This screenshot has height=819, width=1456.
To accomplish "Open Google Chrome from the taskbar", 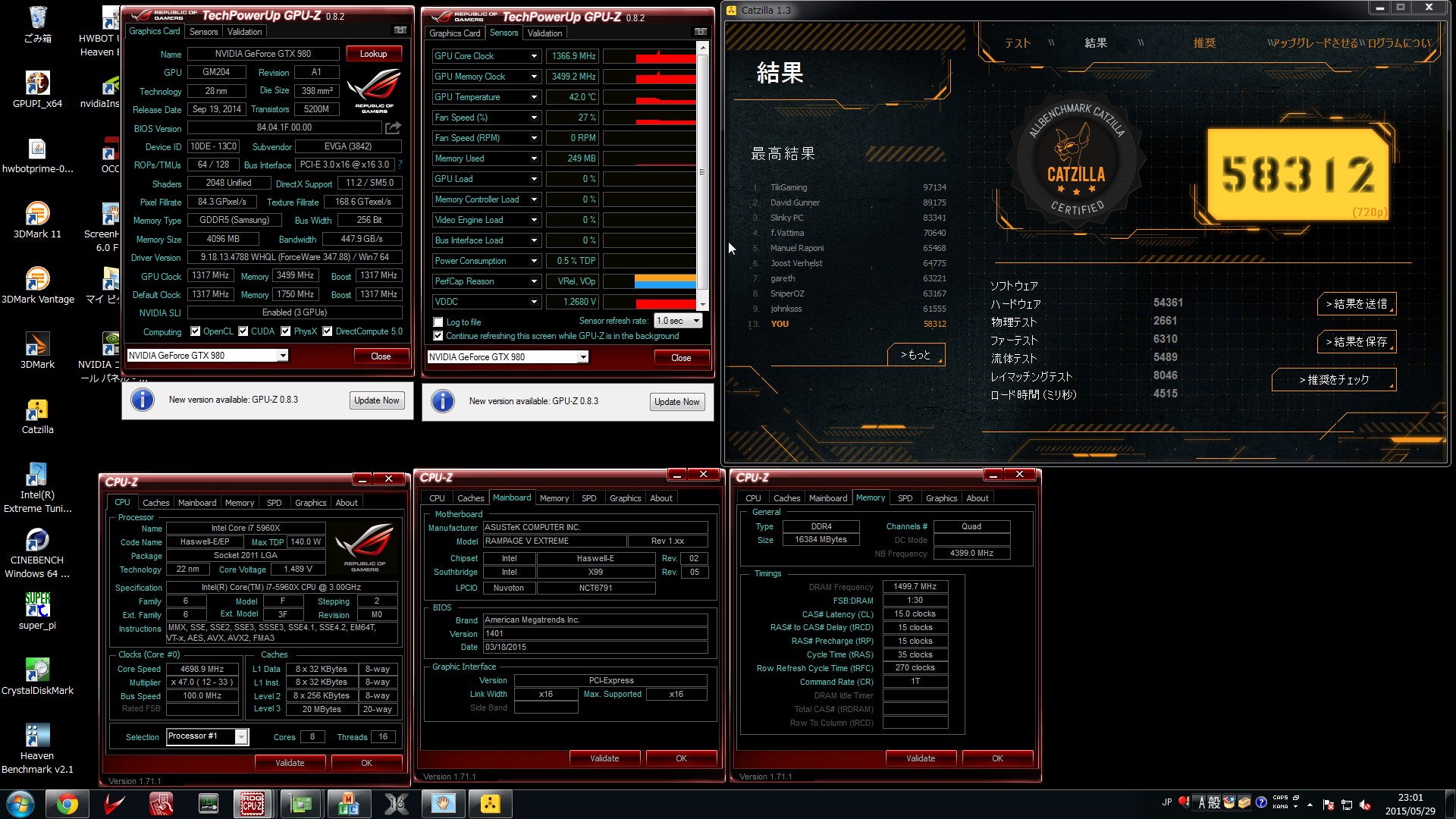I will click(x=67, y=804).
